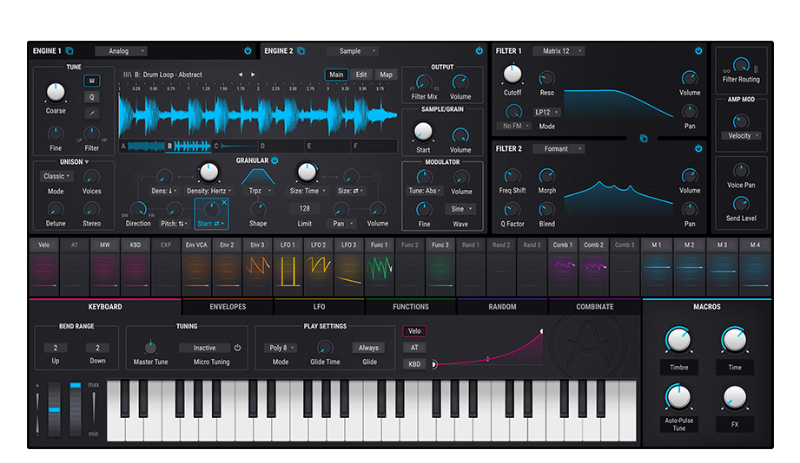The height and width of the screenshot is (463, 800).
Task: Click the Velo curve button
Action: pyautogui.click(x=414, y=331)
